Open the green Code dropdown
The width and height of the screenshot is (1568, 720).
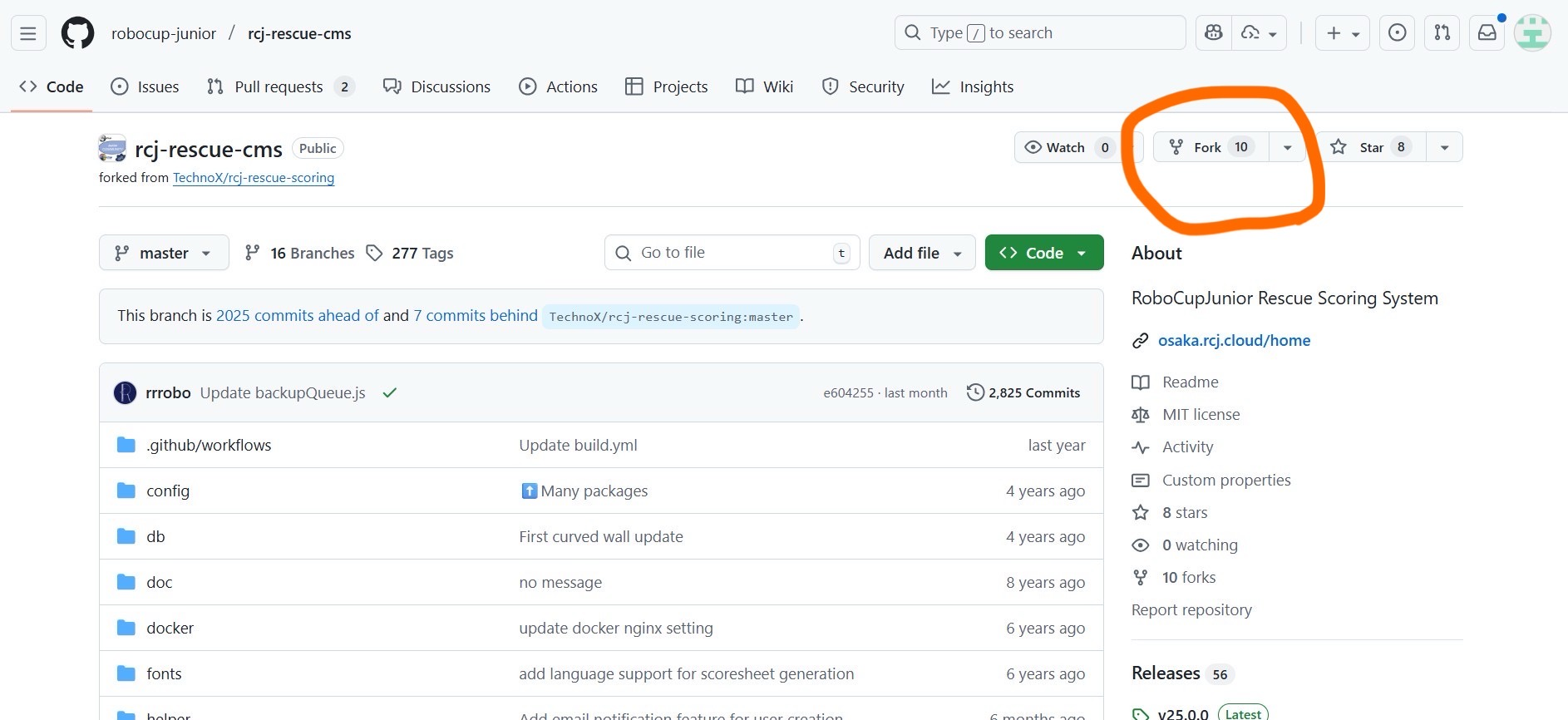1044,253
